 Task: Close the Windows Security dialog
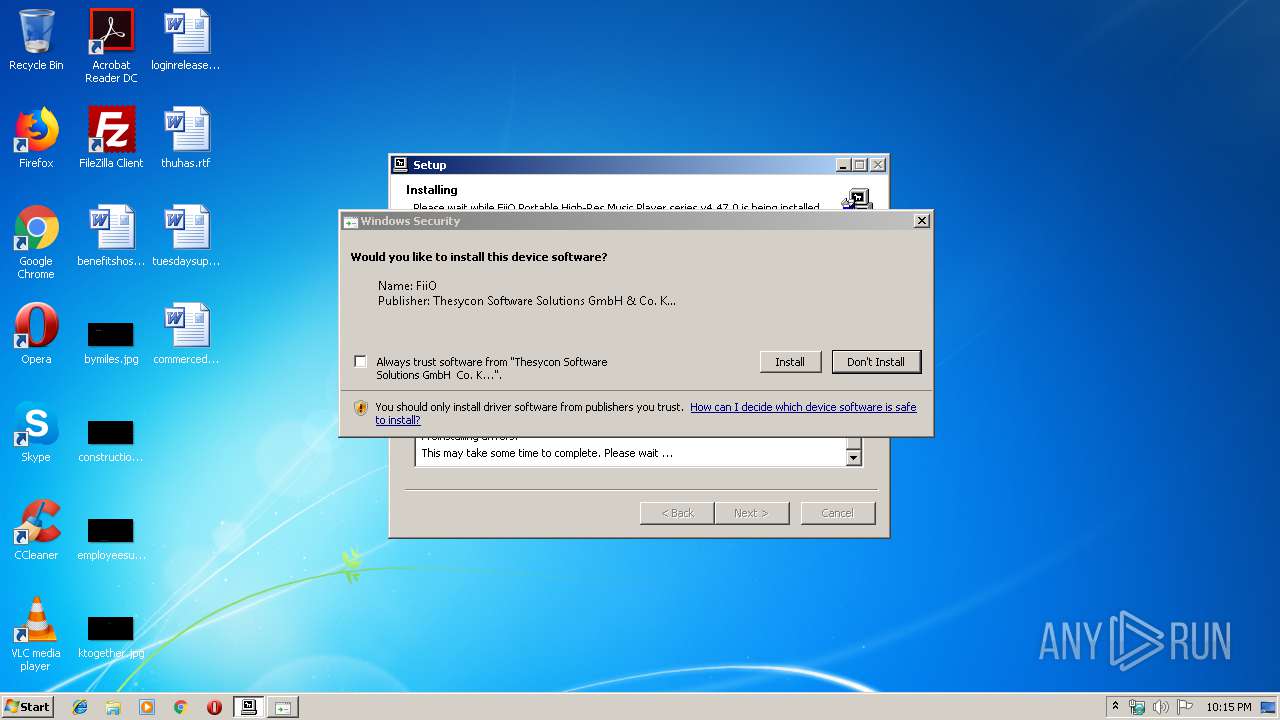click(922, 221)
